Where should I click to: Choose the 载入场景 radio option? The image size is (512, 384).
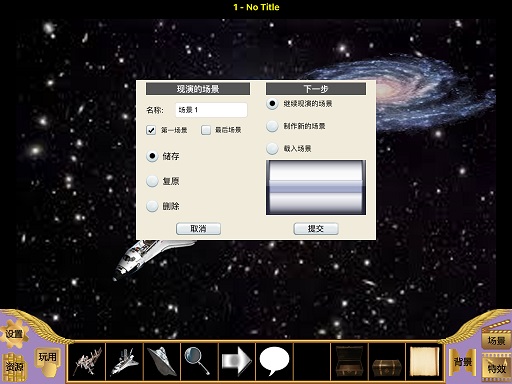[272, 148]
